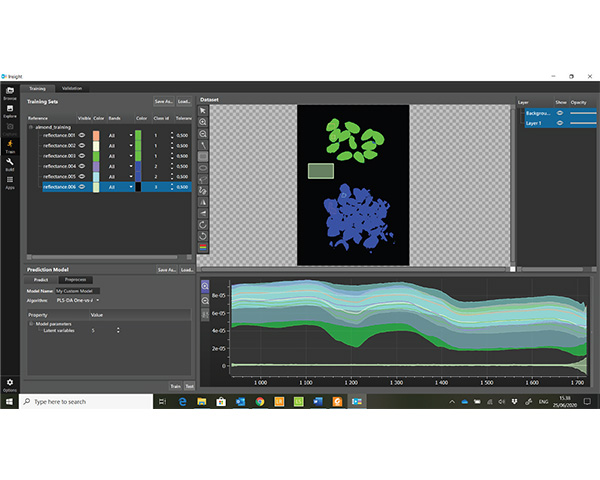Select the ellipse selection tool in Dataset toolbar
Image resolution: width=600 pixels, height=480 pixels.
click(x=204, y=167)
